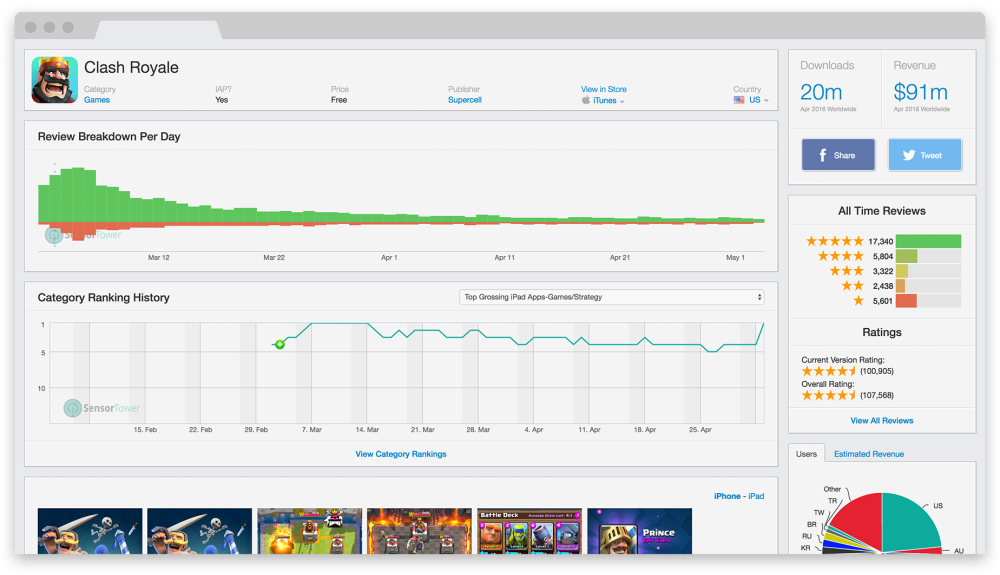Open the View Category Rankings link
The height and width of the screenshot is (575, 1000).
pos(400,454)
